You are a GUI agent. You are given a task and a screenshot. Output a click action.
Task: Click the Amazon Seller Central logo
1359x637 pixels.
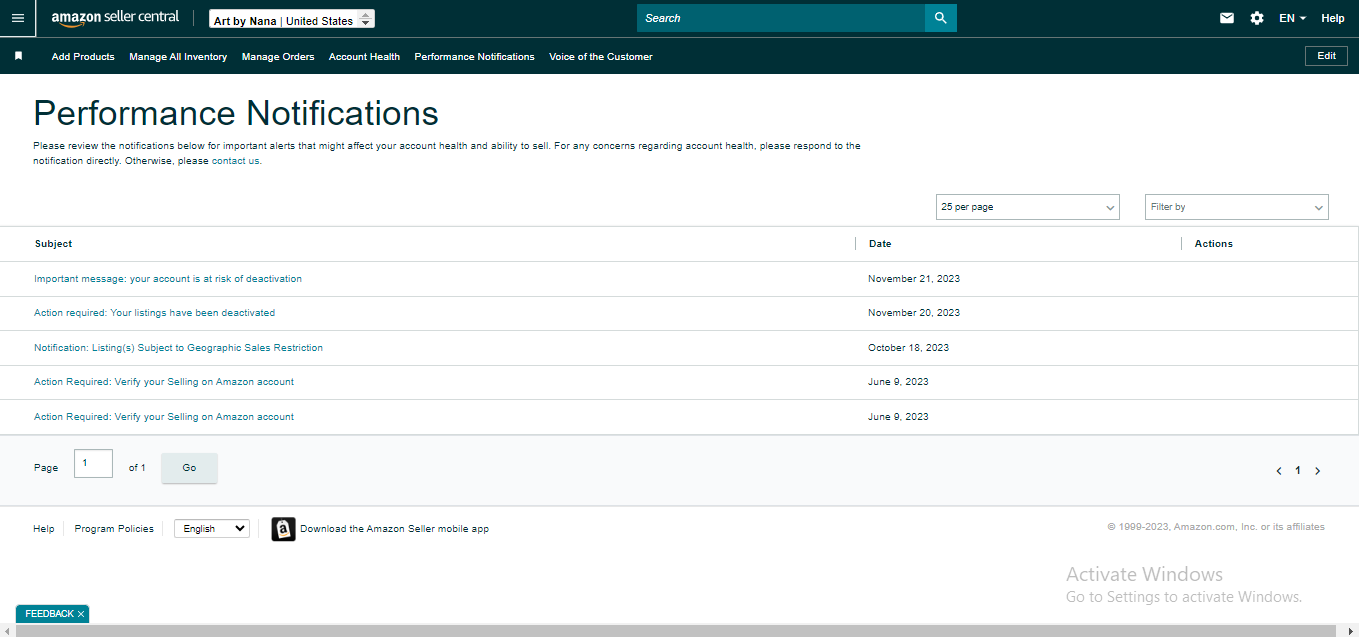(115, 18)
